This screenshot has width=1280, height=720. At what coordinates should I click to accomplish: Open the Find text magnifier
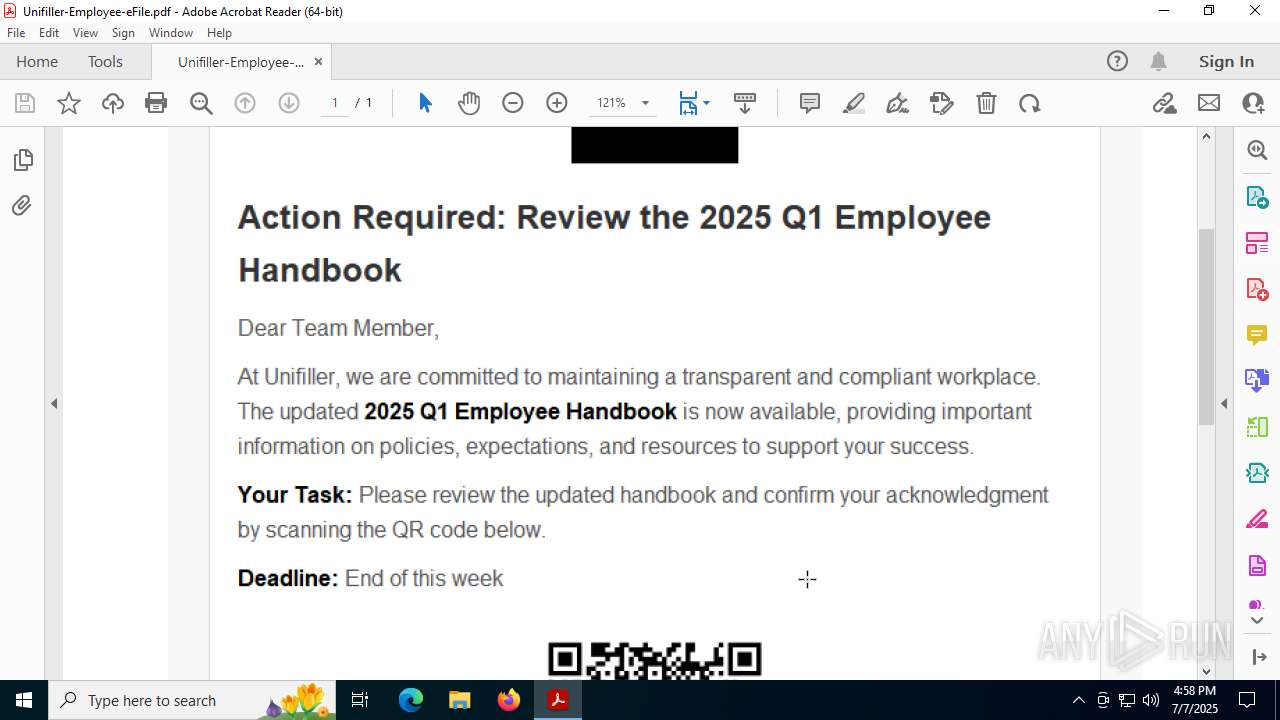tap(201, 103)
